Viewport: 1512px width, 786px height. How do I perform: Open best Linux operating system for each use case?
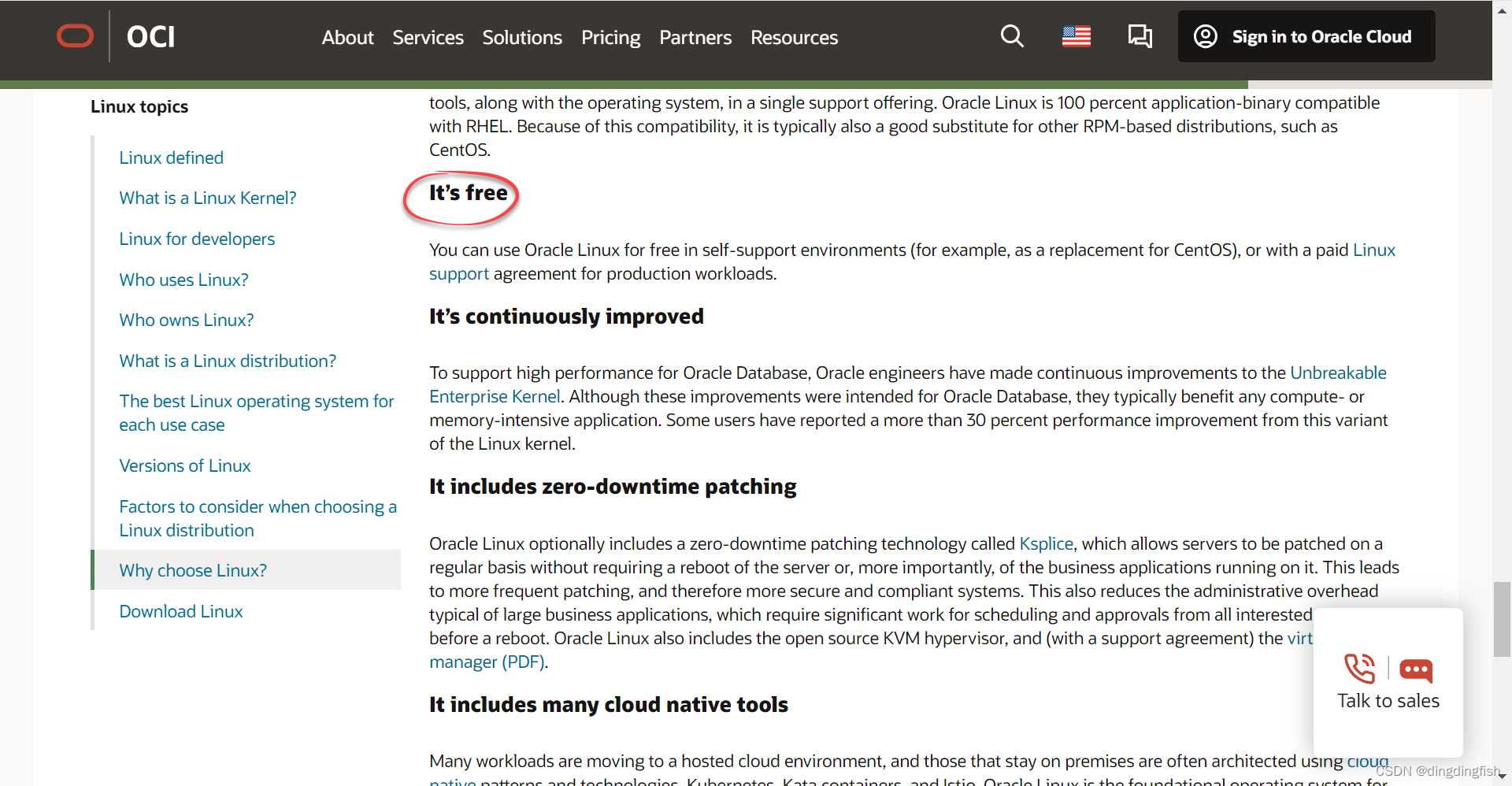256,413
